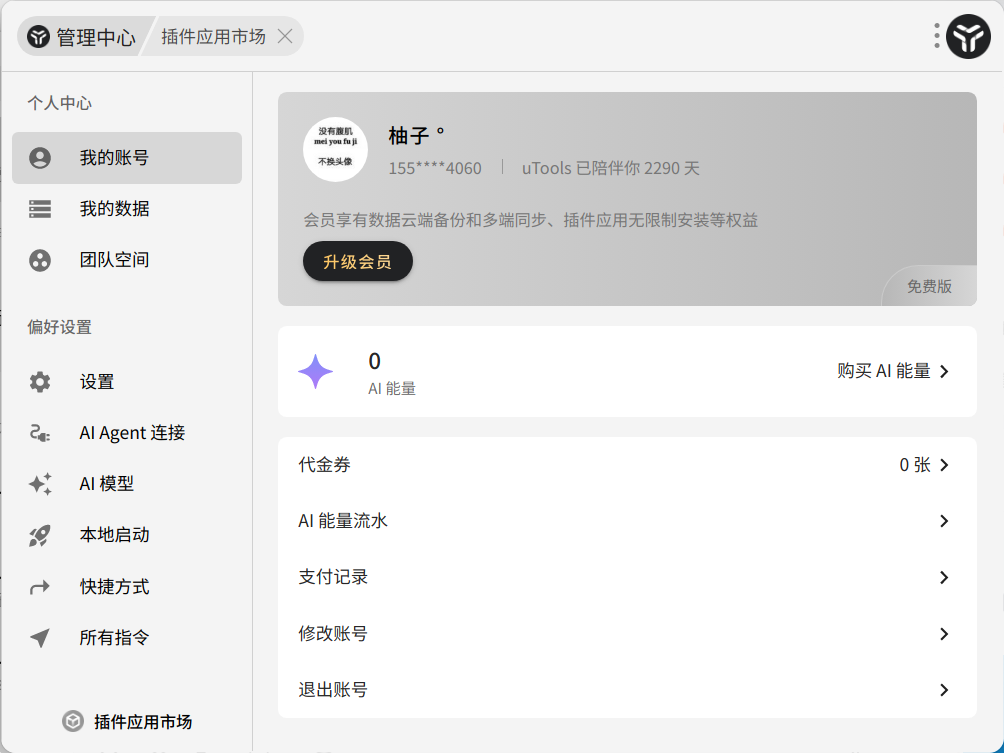Viewport: 1004px width, 753px height.
Task: Open 我的数据 in the sidebar
Action: [127, 209]
